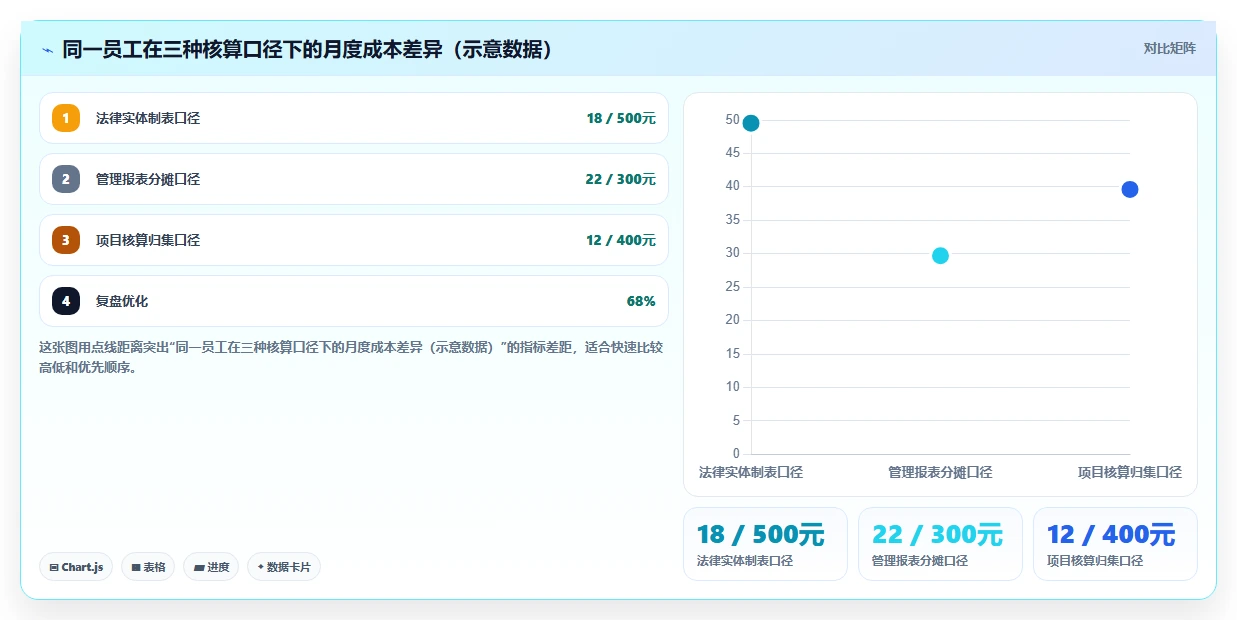The image size is (1237, 620).
Task: Click the 法律实体制表口径 x-axis label
Action: pyautogui.click(x=751, y=472)
